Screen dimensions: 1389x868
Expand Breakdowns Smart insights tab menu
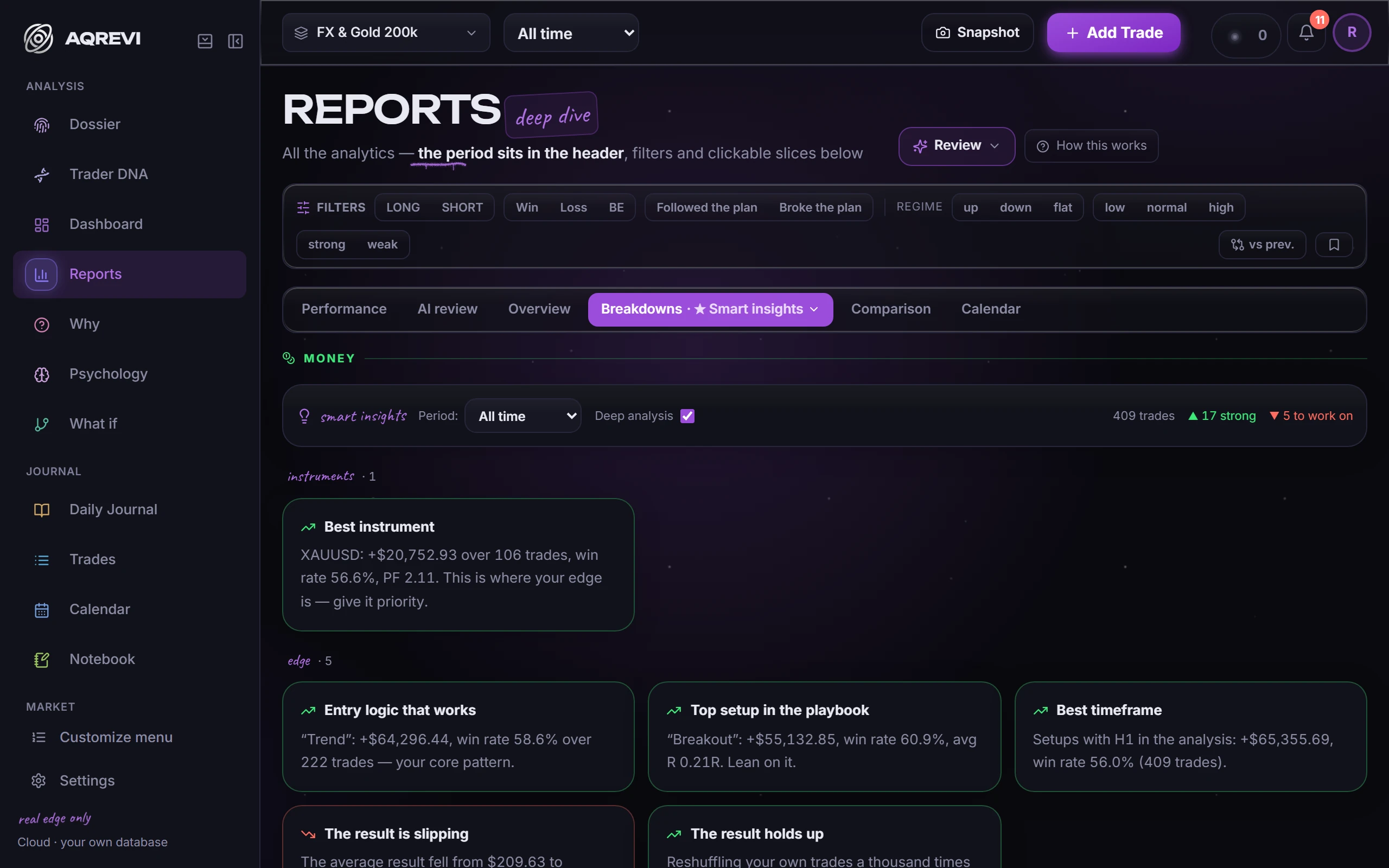click(710, 309)
